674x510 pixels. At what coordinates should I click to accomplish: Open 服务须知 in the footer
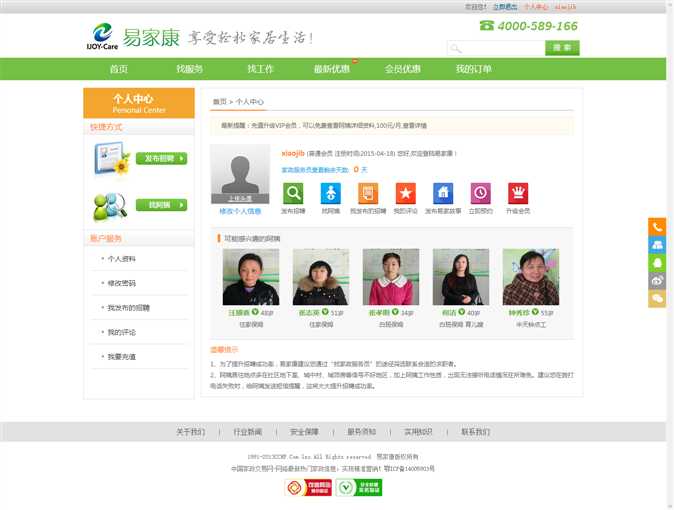point(362,432)
